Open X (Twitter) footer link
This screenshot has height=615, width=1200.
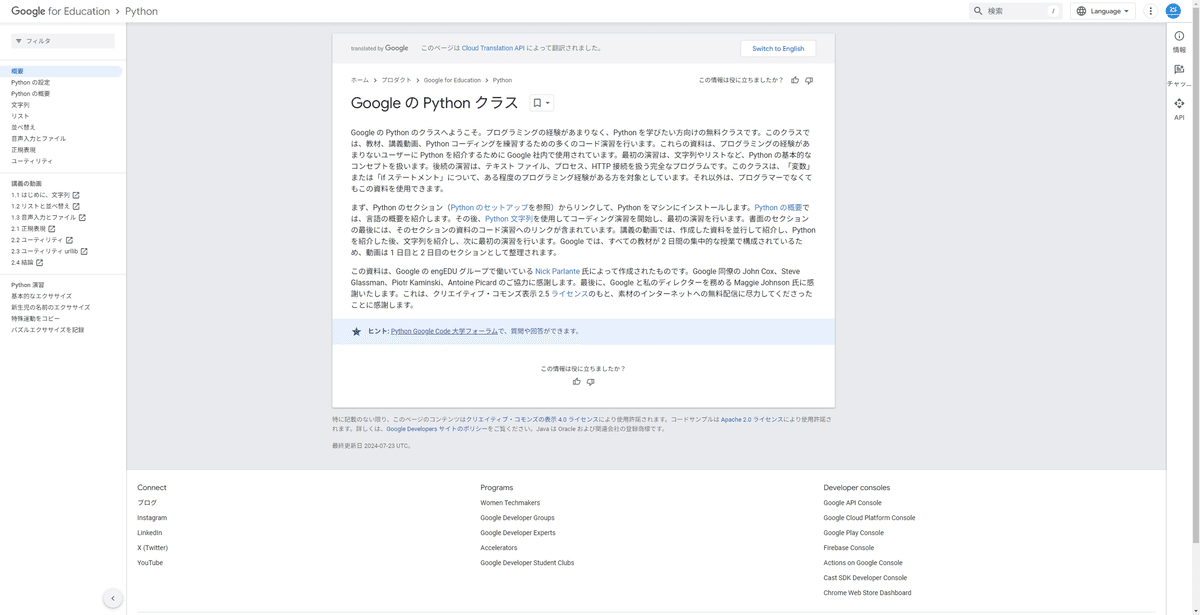[153, 548]
